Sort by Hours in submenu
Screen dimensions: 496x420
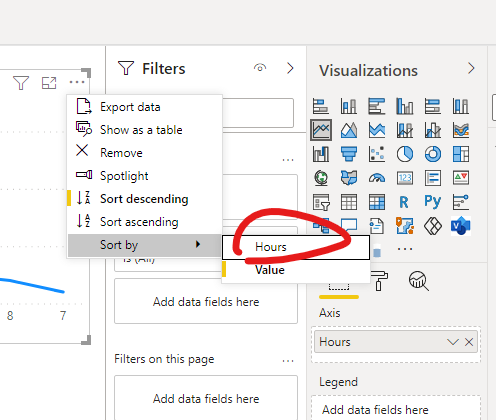point(296,247)
